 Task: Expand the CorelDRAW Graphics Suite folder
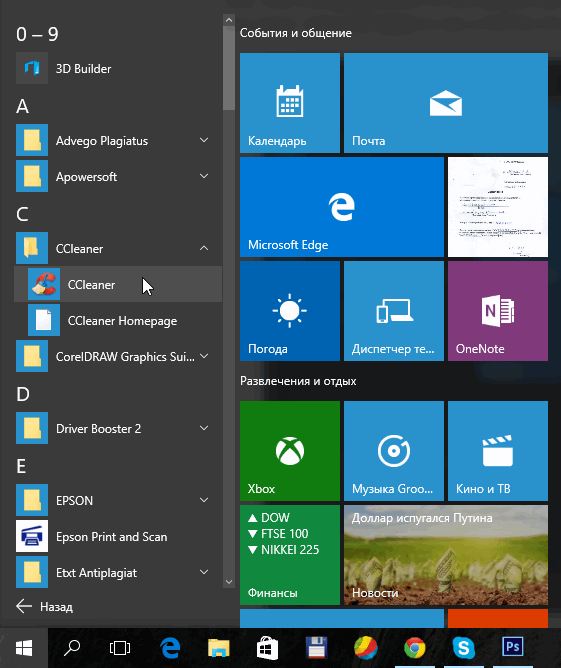204,356
